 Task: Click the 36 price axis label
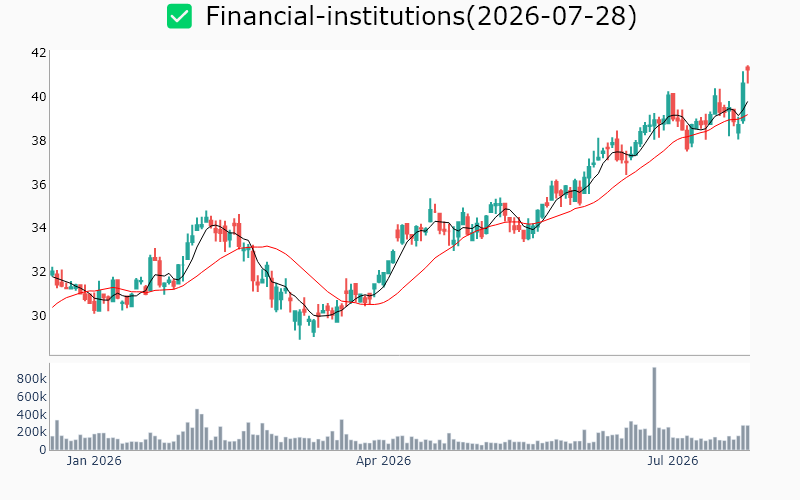[39, 184]
